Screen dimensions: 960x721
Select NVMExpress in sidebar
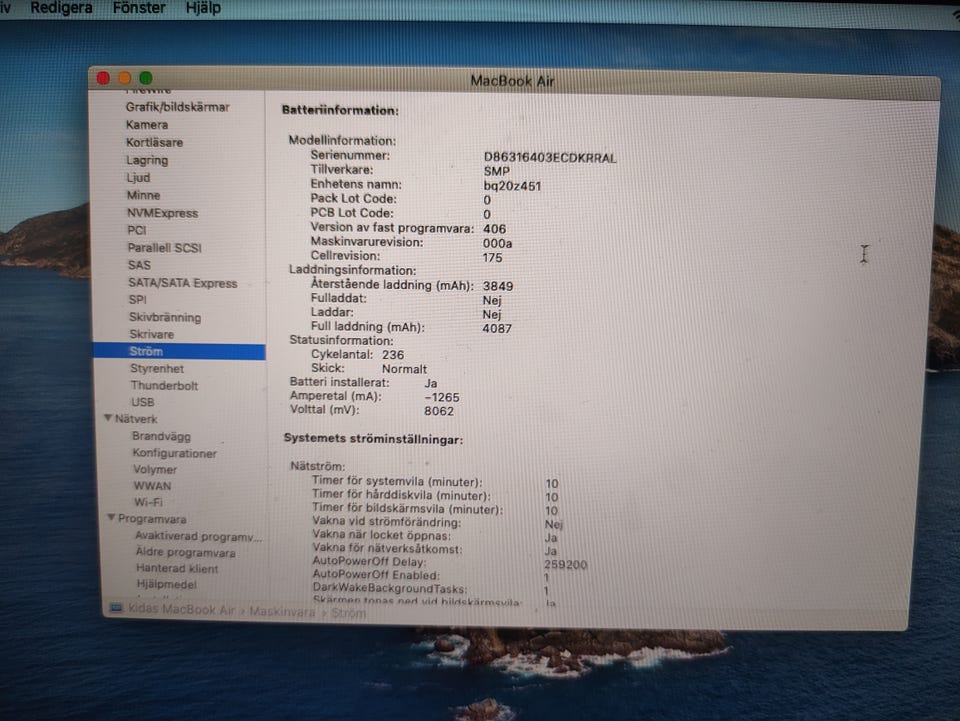(x=162, y=213)
